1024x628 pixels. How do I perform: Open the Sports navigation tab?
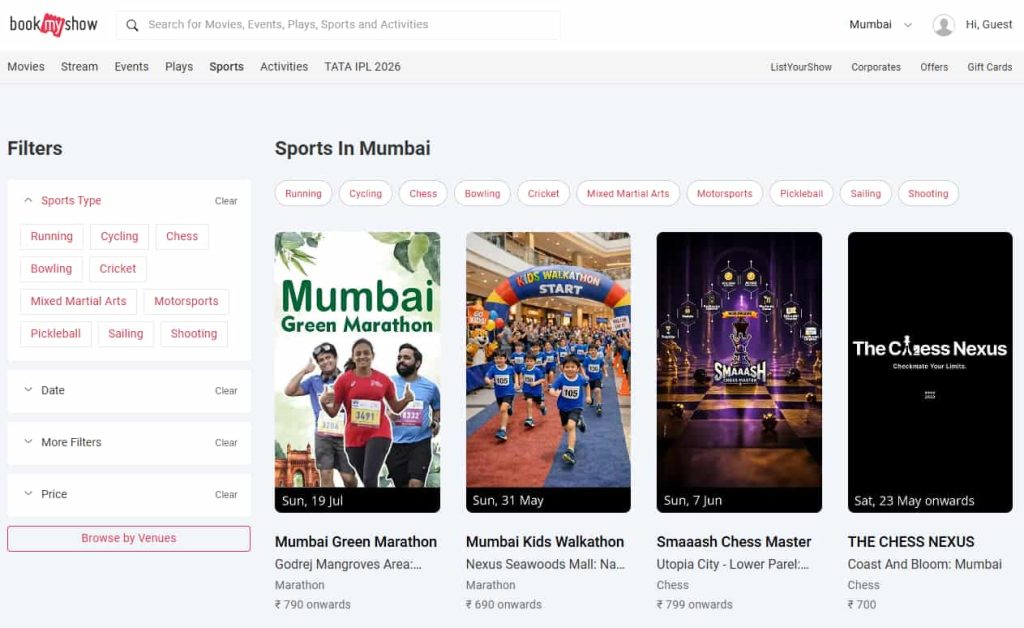coord(227,67)
